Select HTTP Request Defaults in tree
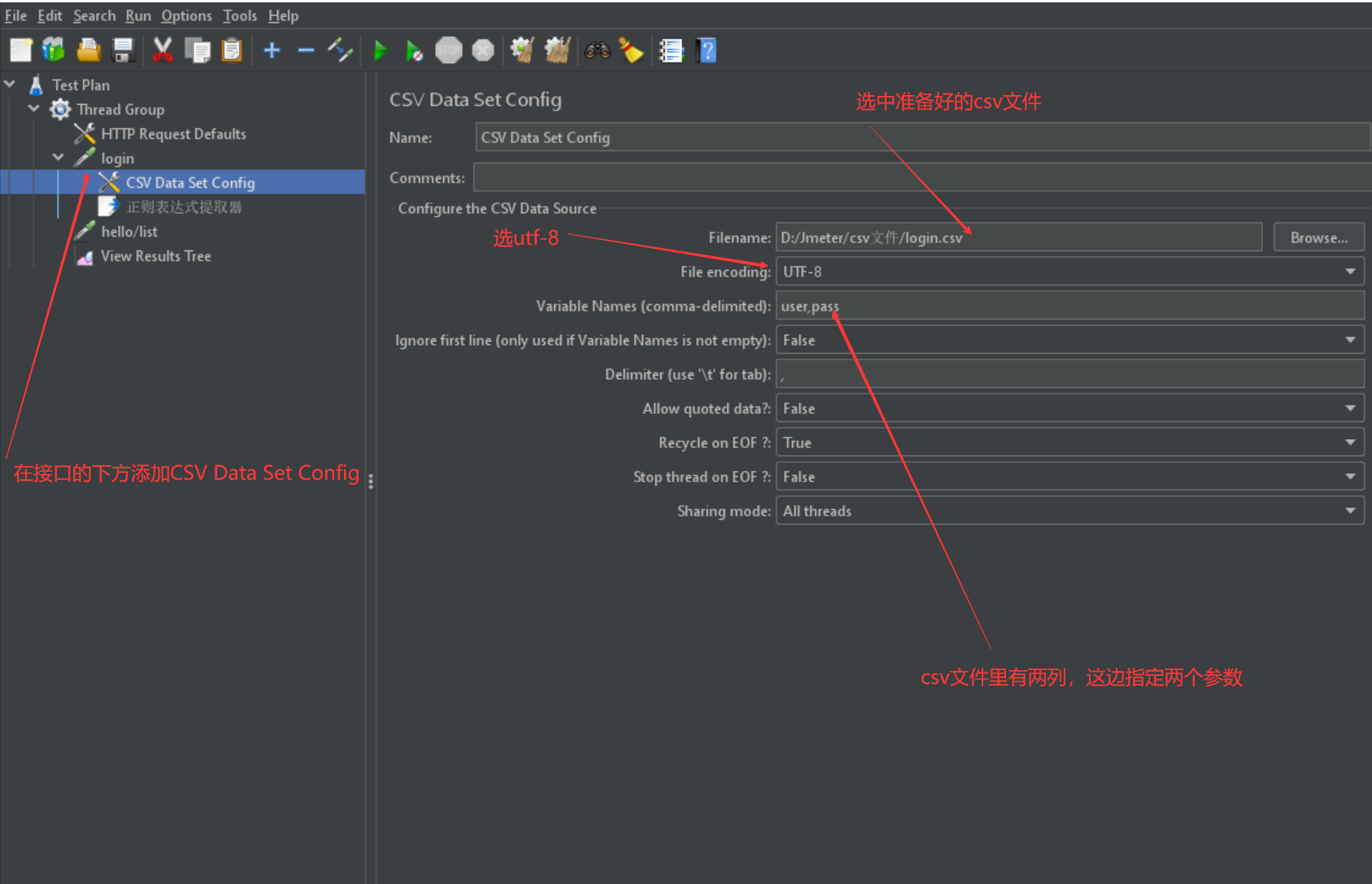 [x=173, y=133]
